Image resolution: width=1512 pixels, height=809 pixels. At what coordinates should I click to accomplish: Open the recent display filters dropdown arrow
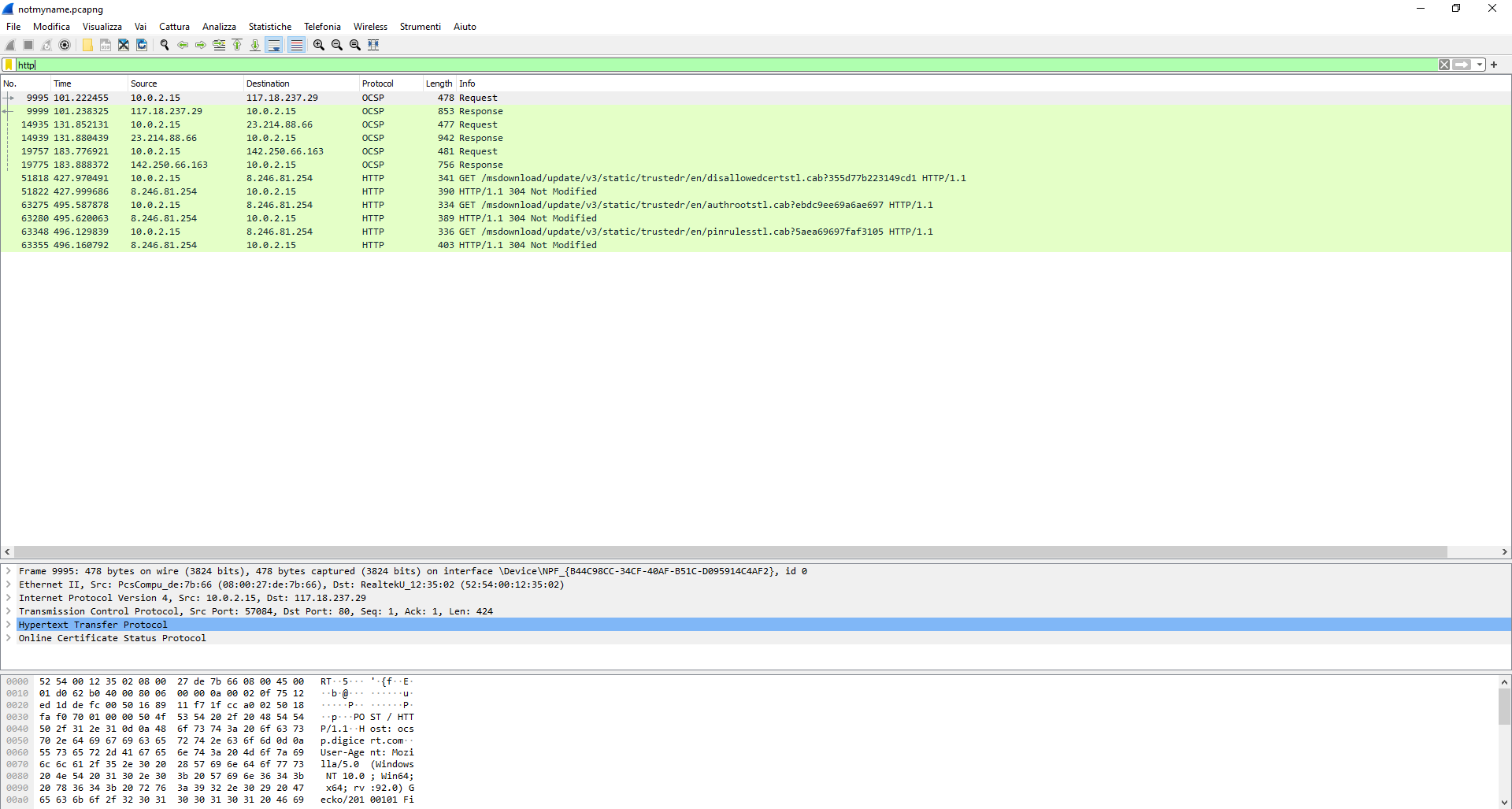[1480, 65]
